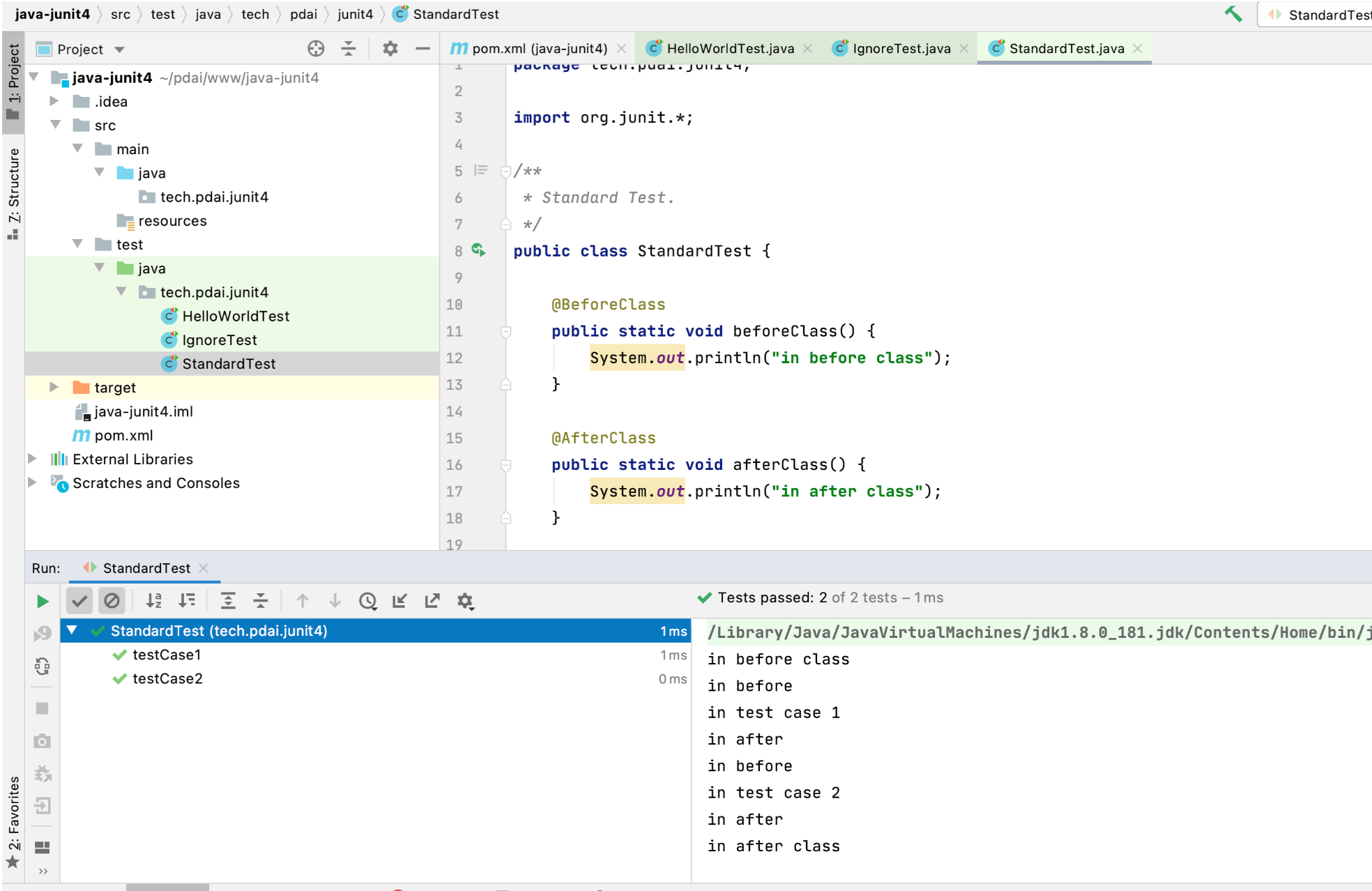Open the 7: Structure side tab
1372x891 pixels.
(13, 193)
